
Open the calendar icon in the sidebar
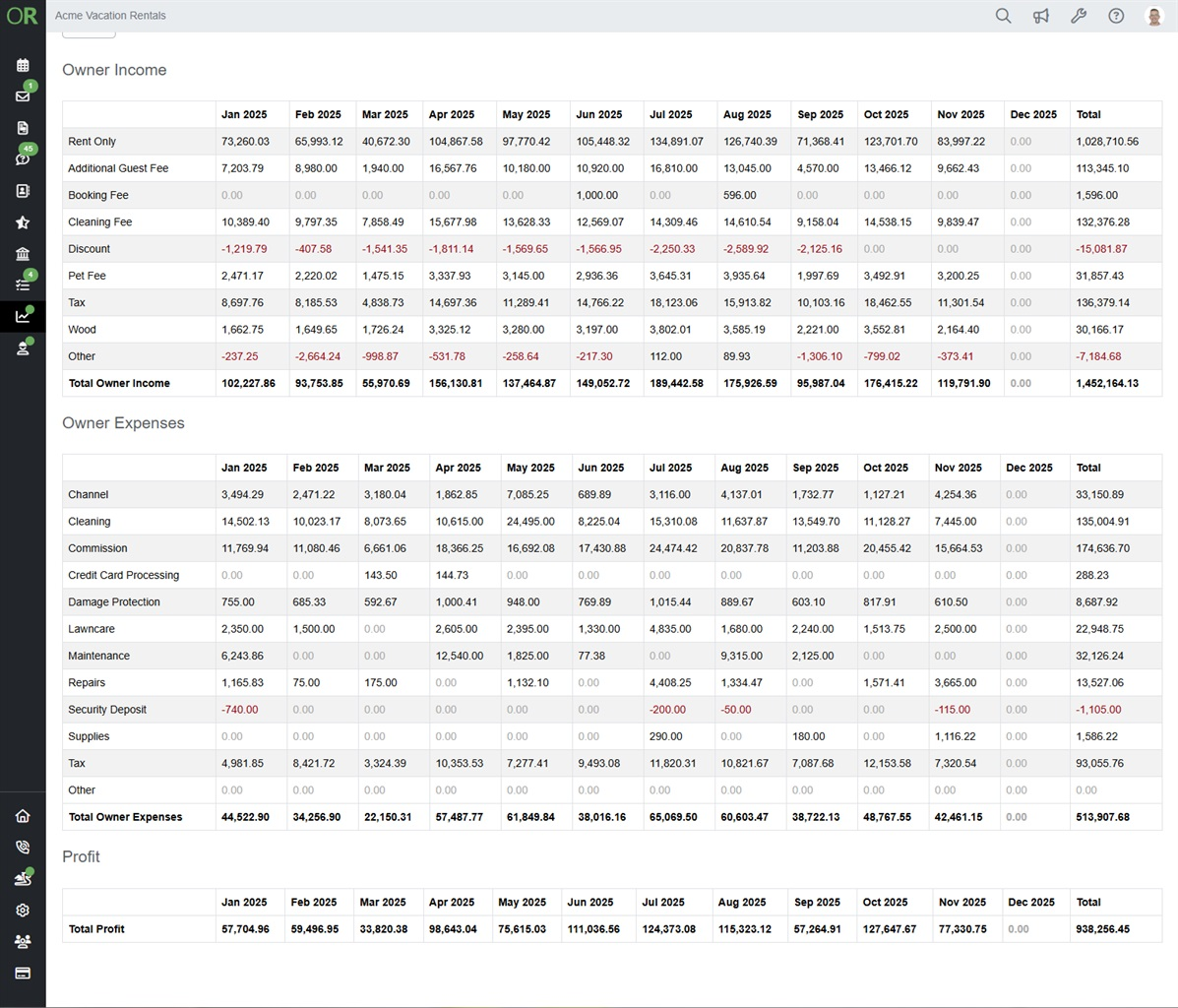point(23,65)
